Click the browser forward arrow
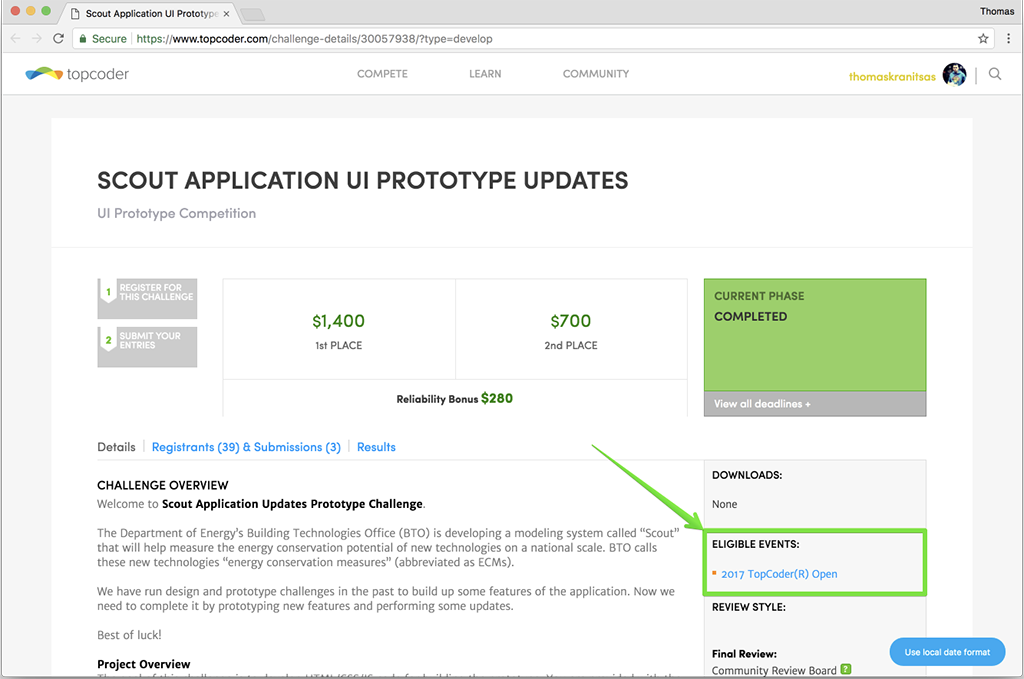 pyautogui.click(x=37, y=39)
